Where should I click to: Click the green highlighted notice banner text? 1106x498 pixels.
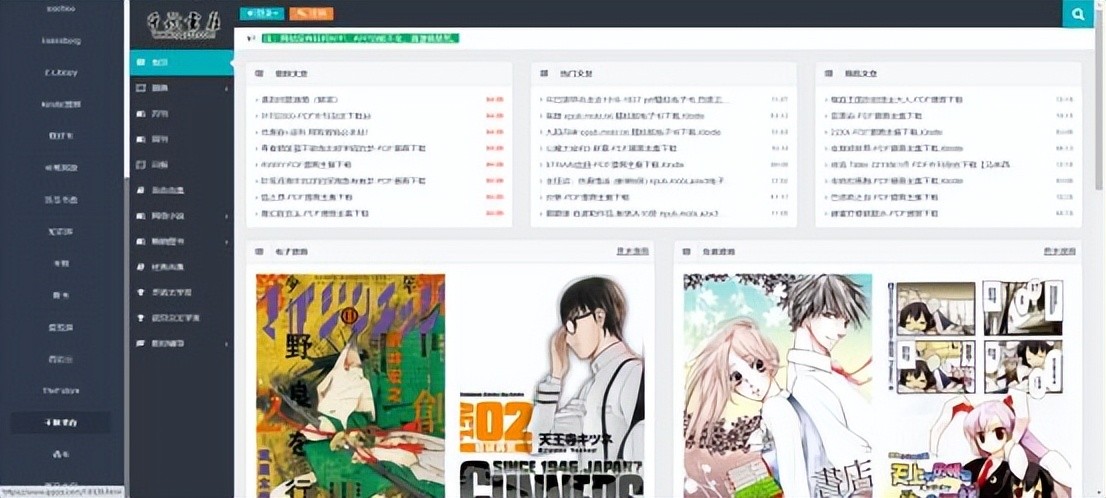tap(360, 38)
